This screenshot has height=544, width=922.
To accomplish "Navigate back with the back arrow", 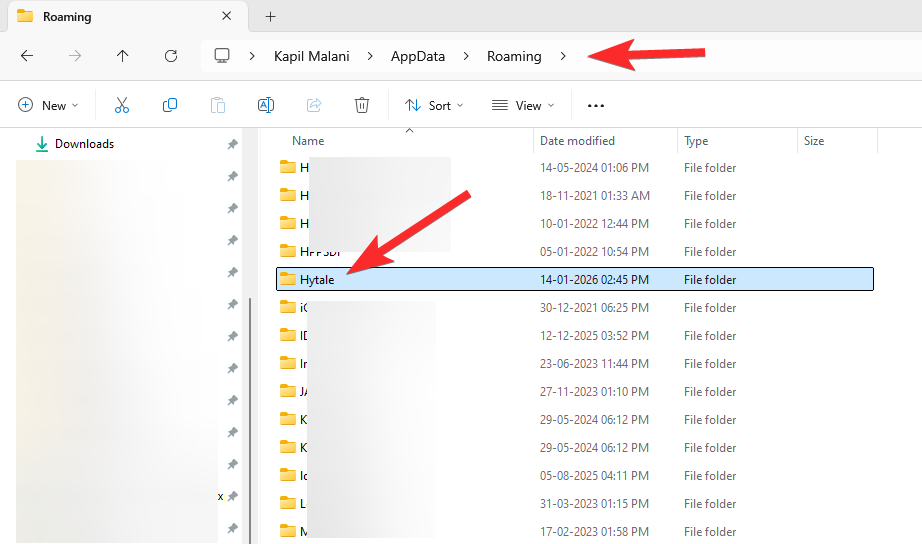I will coord(27,56).
